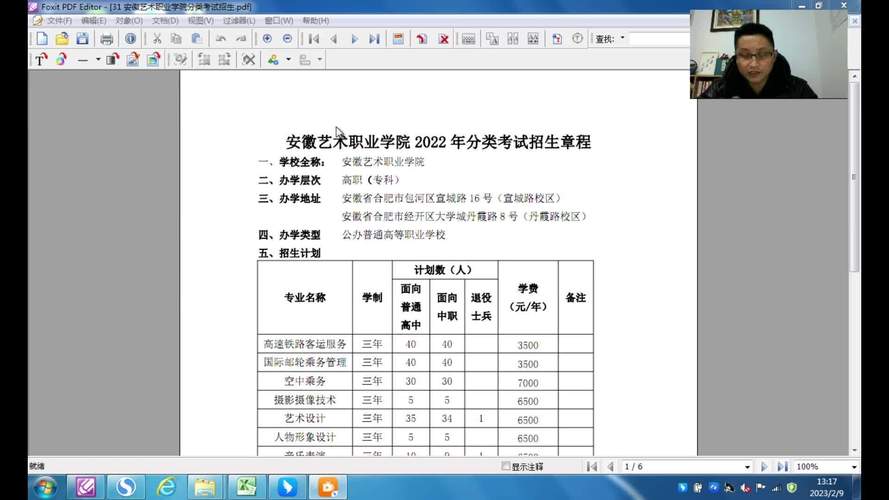Image resolution: width=889 pixels, height=500 pixels.
Task: Zoom out with the minus magnifier icon
Action: pos(287,39)
